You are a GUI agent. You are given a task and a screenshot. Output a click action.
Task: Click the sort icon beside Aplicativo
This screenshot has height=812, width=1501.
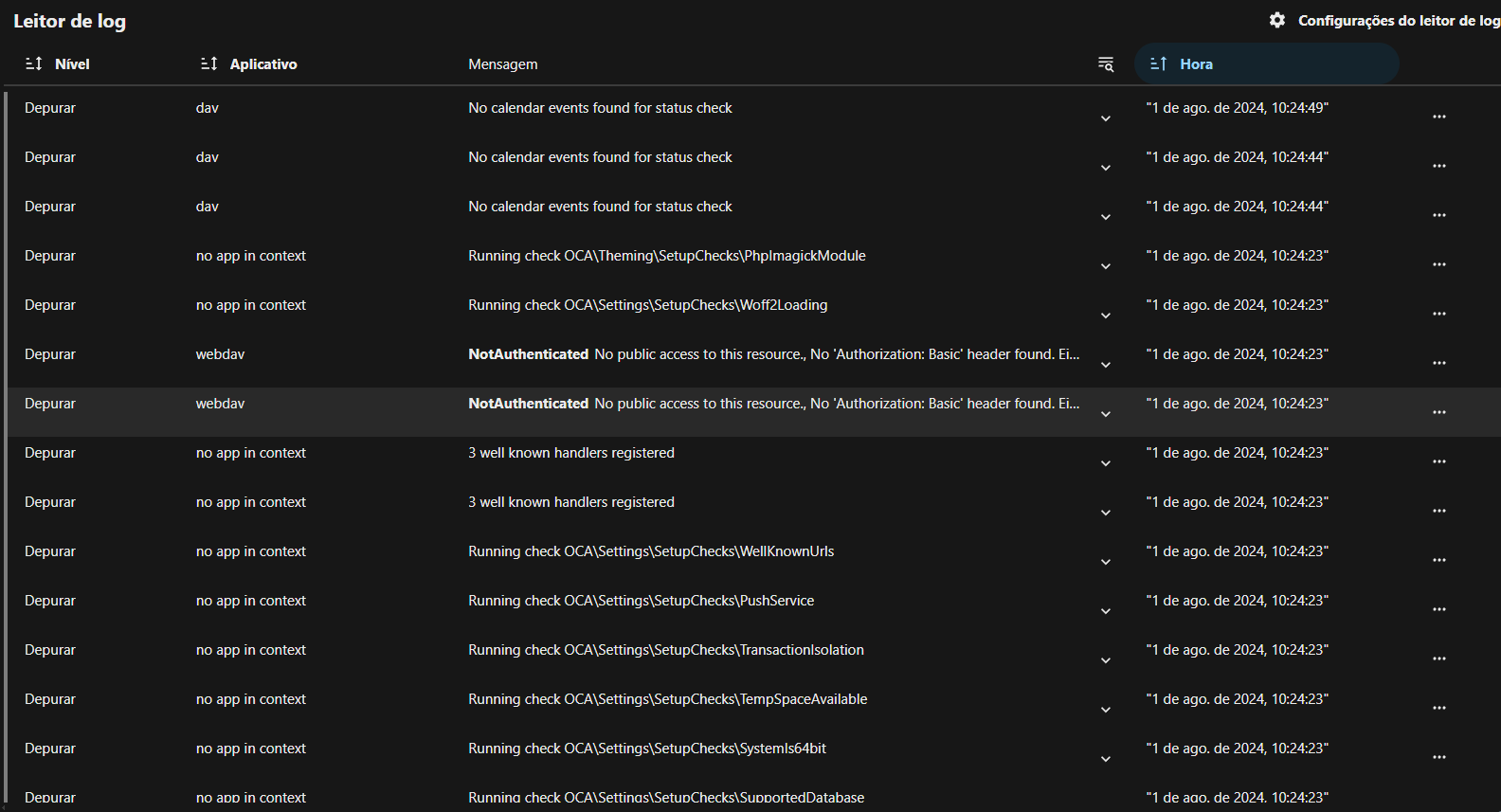pos(209,63)
